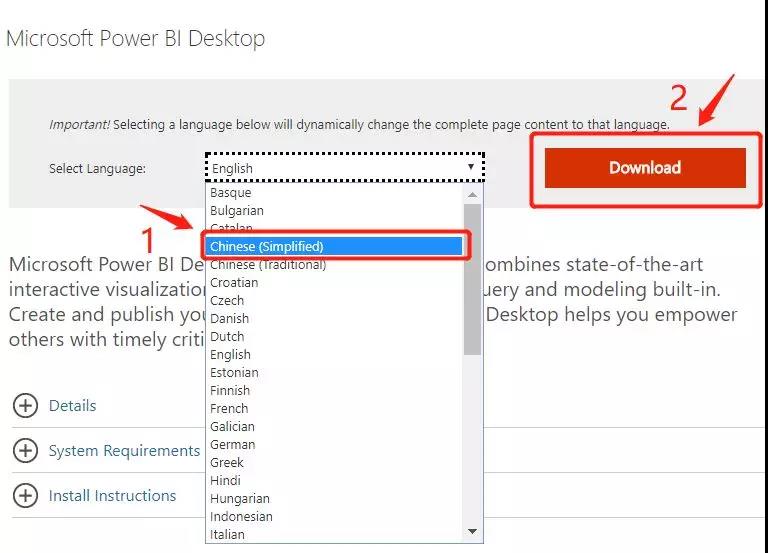768x553 pixels.
Task: Open the Install Instructions link
Action: point(112,496)
